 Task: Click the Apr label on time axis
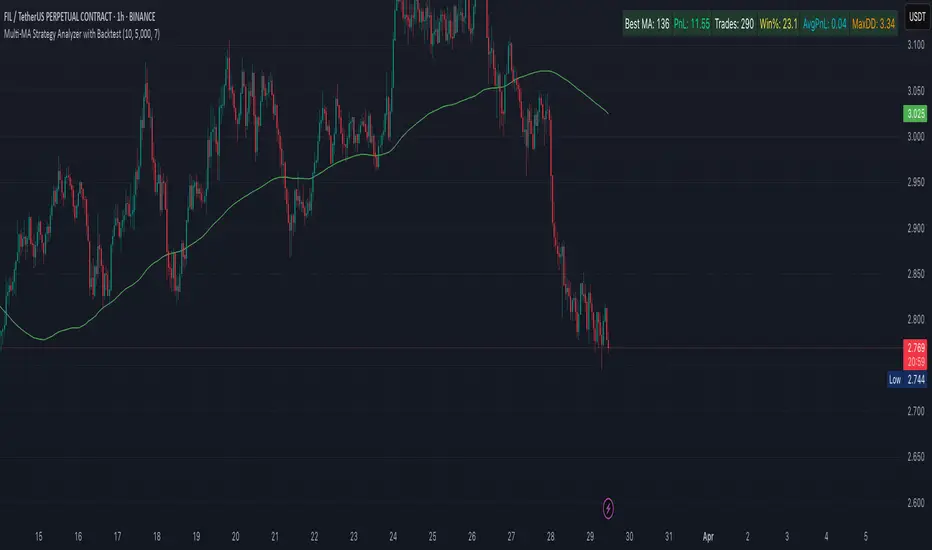click(x=708, y=536)
